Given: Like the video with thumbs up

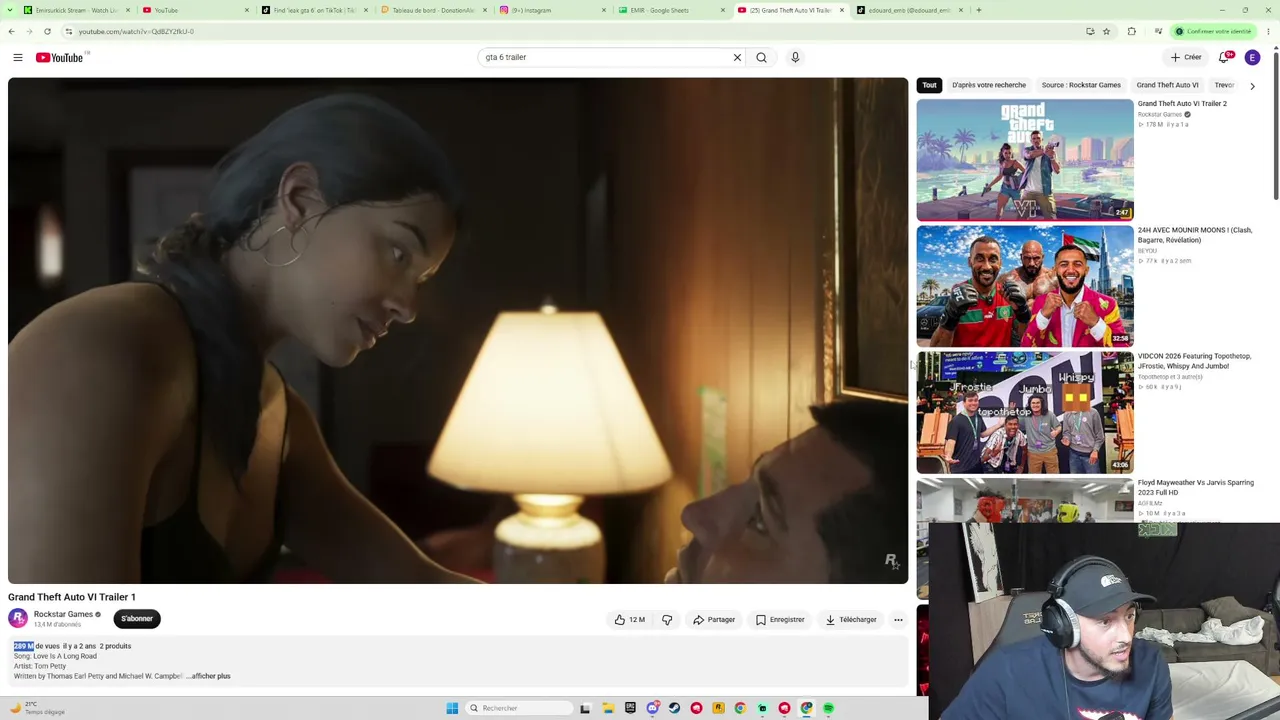Looking at the screenshot, I should [x=630, y=620].
